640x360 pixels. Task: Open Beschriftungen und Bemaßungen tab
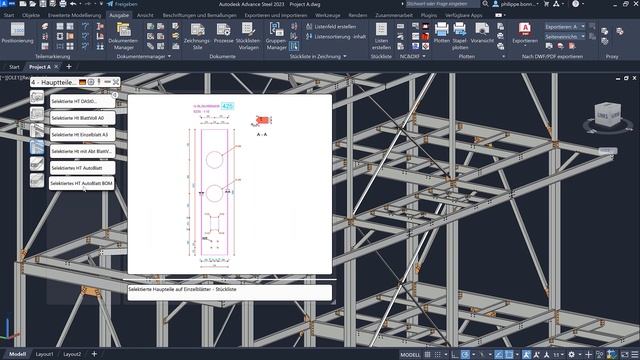coord(200,15)
